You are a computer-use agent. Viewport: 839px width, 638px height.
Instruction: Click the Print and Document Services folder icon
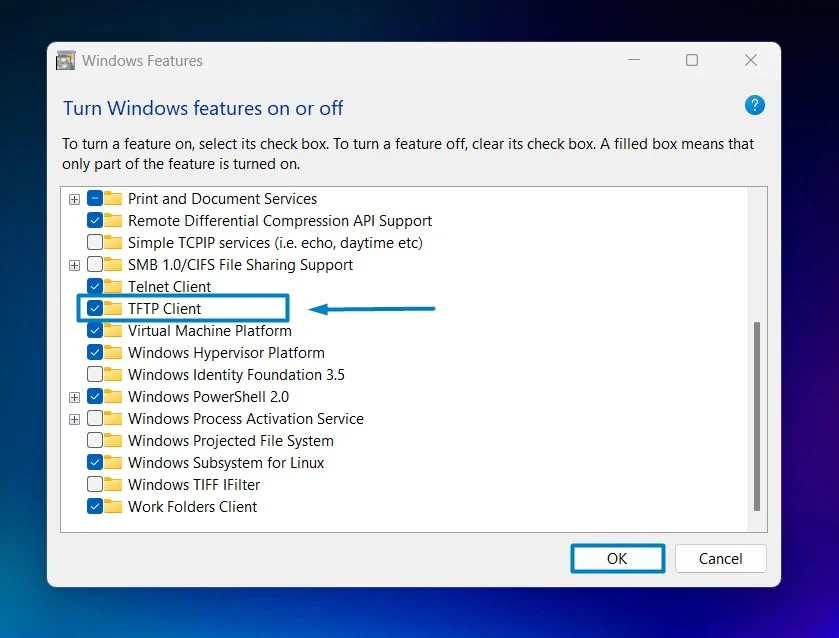tap(113, 199)
